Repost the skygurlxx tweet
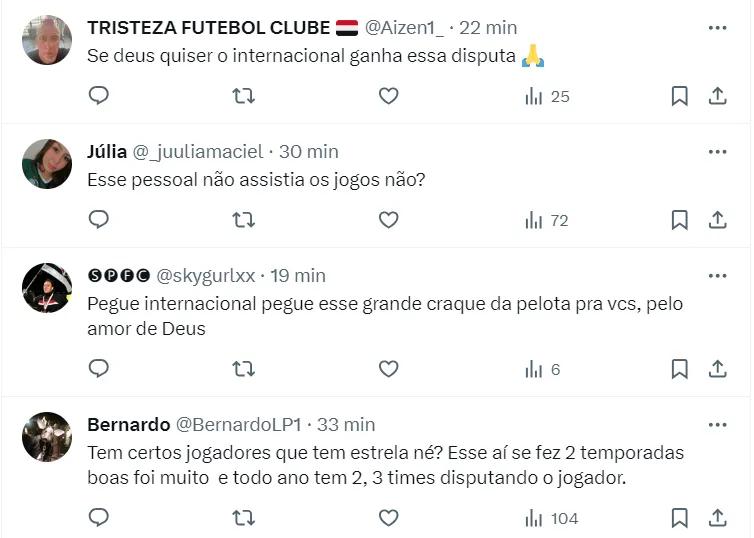This screenshot has width=754, height=538. pos(243,369)
